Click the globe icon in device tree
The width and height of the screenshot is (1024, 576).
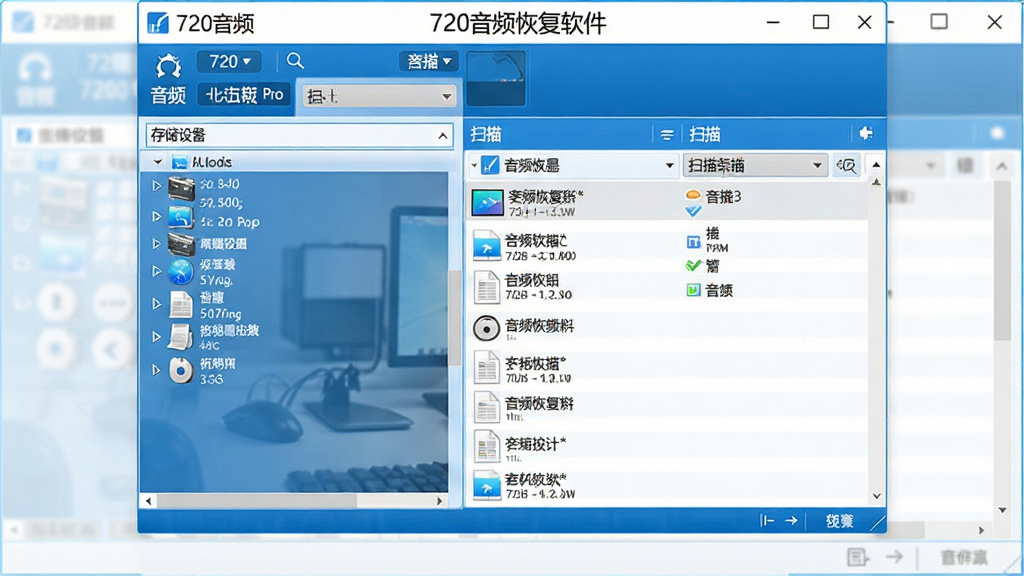(180, 272)
